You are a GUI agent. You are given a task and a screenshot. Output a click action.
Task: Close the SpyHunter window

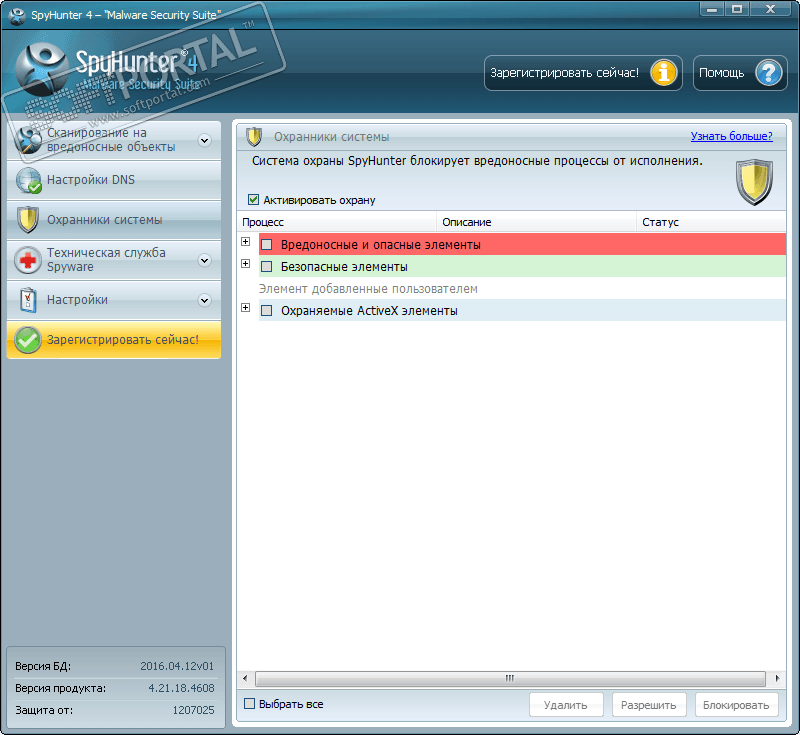click(770, 9)
